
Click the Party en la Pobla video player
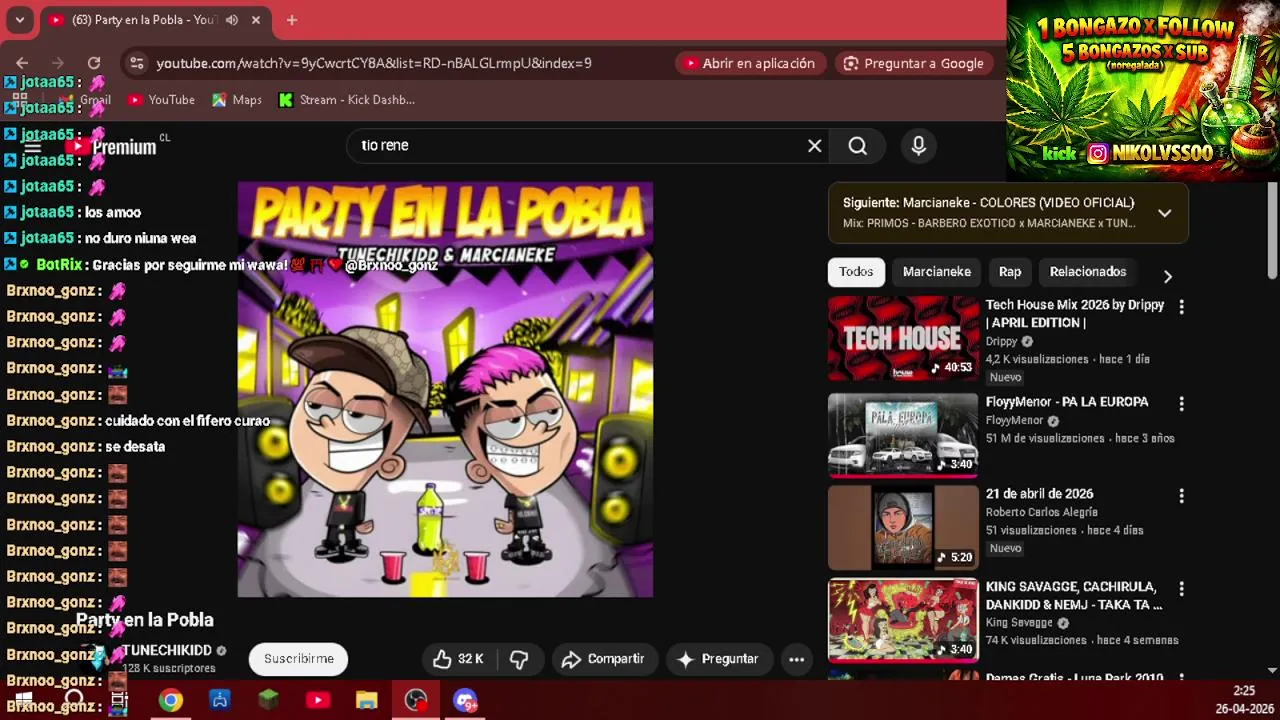click(445, 390)
